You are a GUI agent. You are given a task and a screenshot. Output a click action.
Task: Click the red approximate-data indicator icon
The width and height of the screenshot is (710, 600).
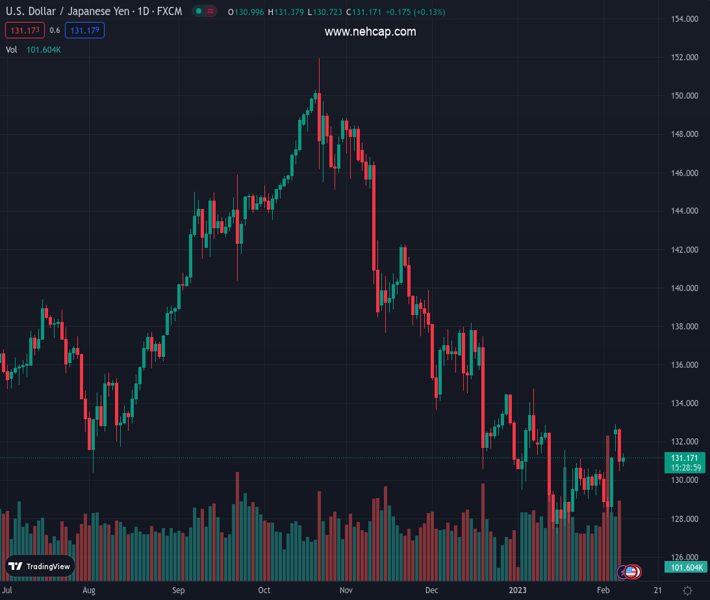pyautogui.click(x=212, y=12)
